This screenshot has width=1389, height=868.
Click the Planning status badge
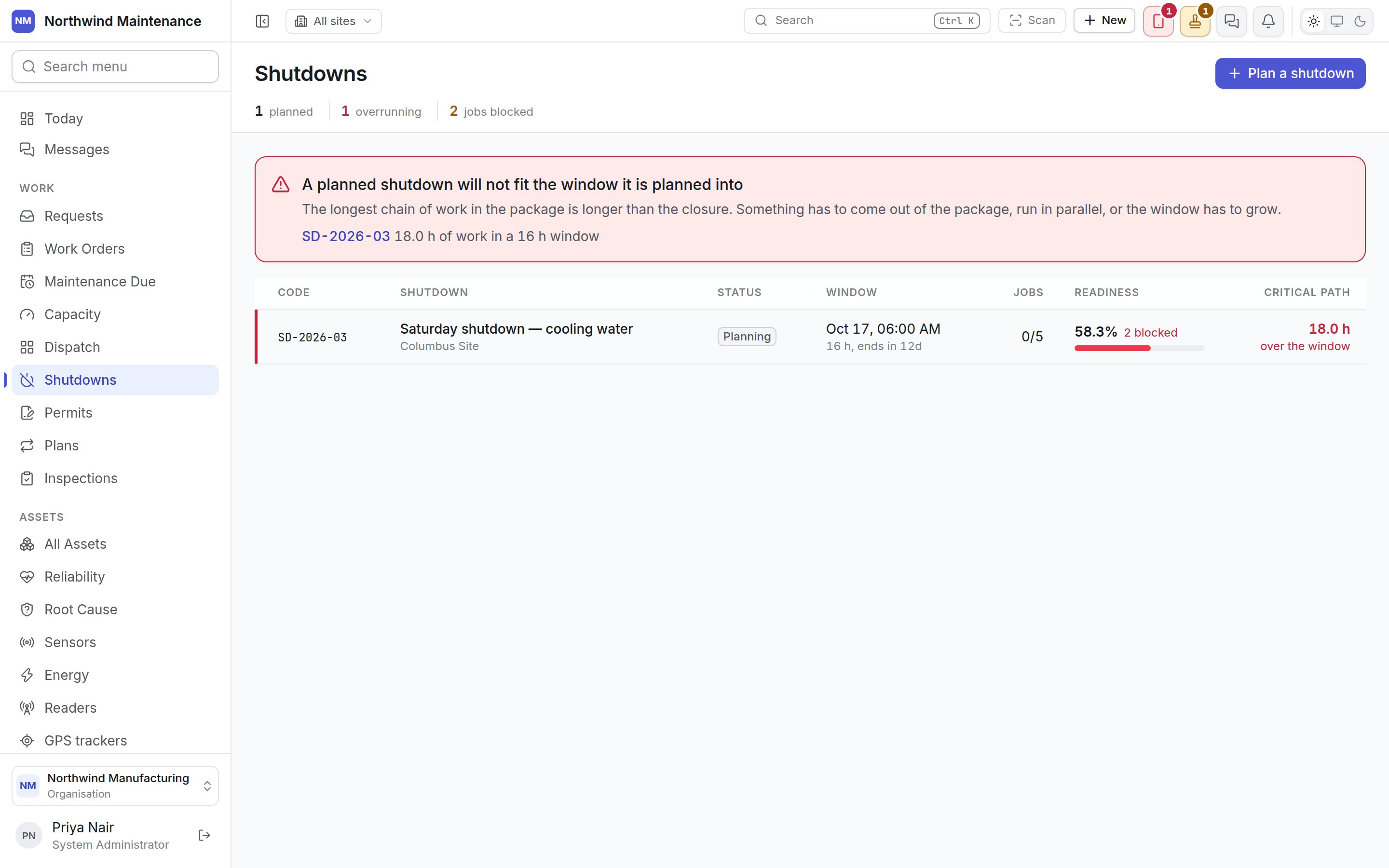point(747,337)
